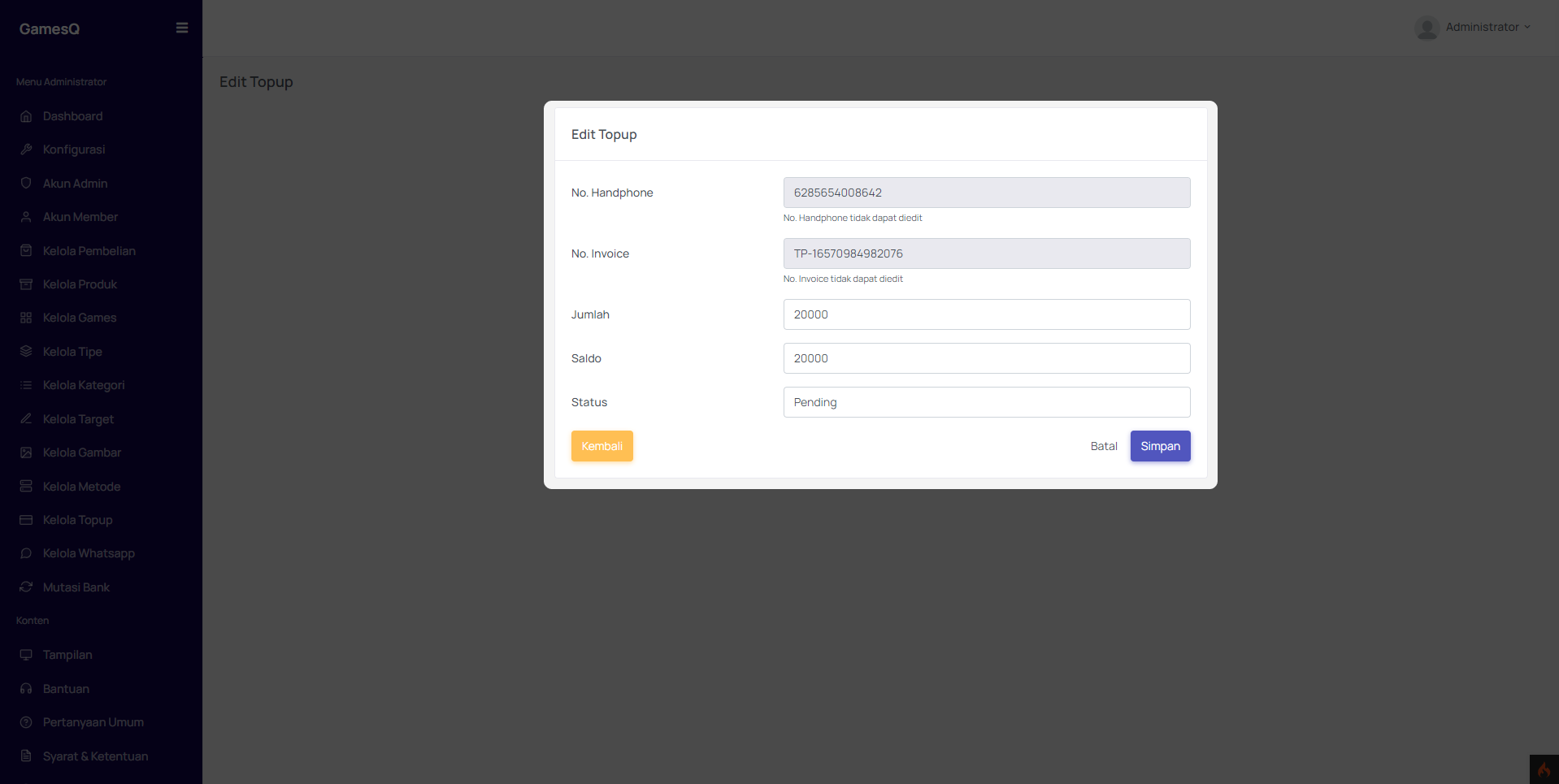The height and width of the screenshot is (784, 1559).
Task: Click the disabled No. Handphone field
Action: [x=987, y=193]
